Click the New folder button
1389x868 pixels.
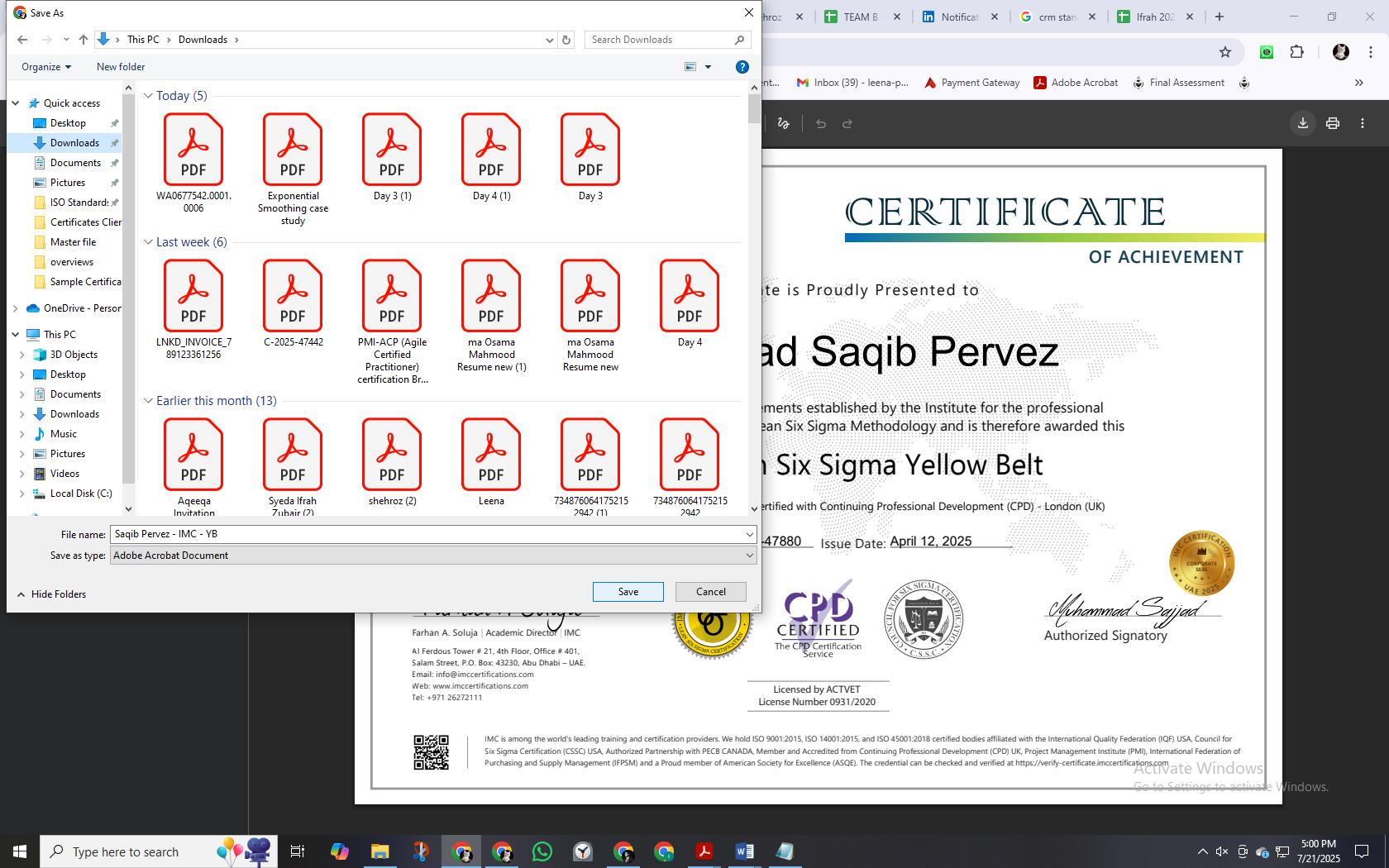pyautogui.click(x=121, y=67)
